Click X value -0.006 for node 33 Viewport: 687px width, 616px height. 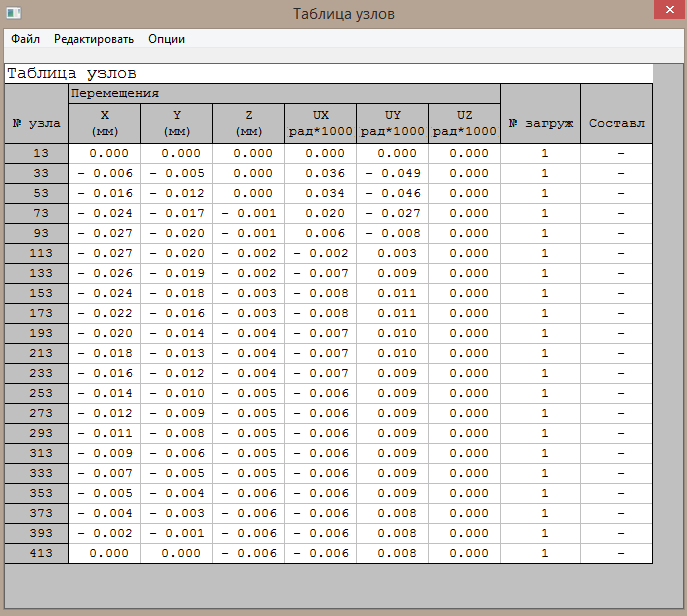(105, 173)
